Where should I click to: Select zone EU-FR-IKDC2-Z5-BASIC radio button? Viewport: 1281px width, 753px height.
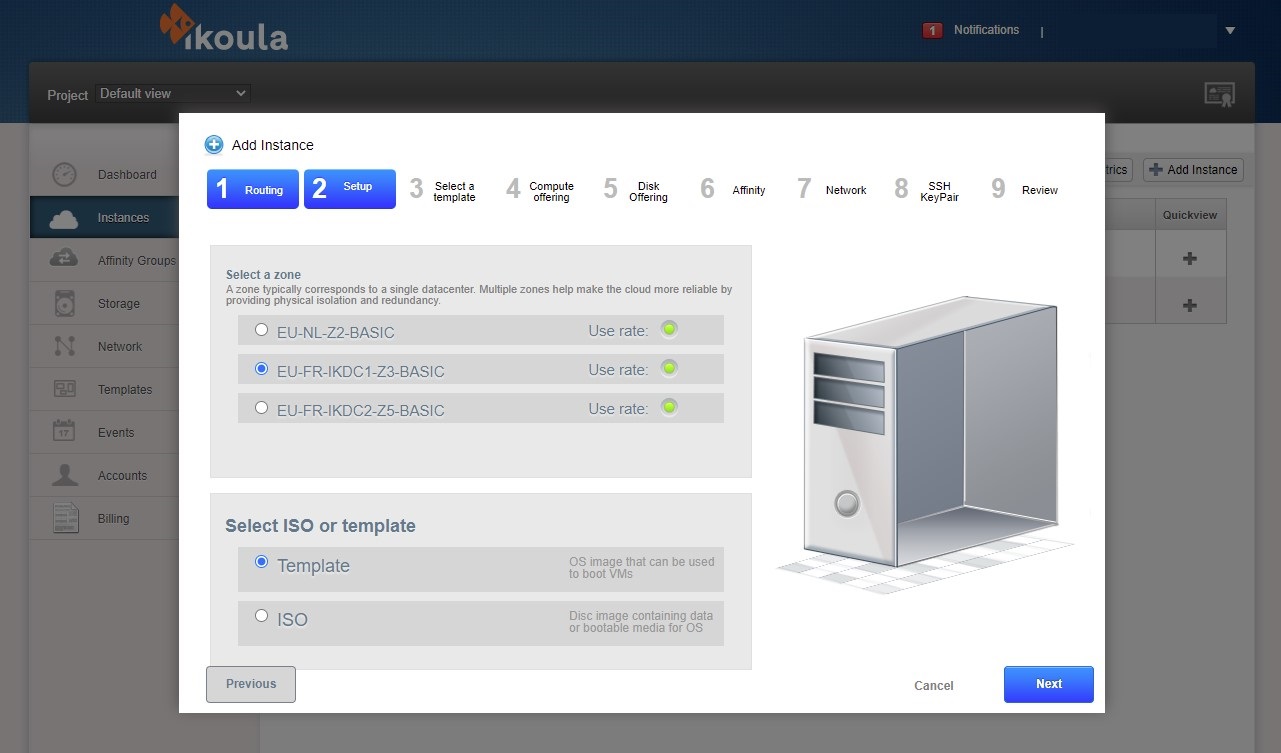[262, 408]
